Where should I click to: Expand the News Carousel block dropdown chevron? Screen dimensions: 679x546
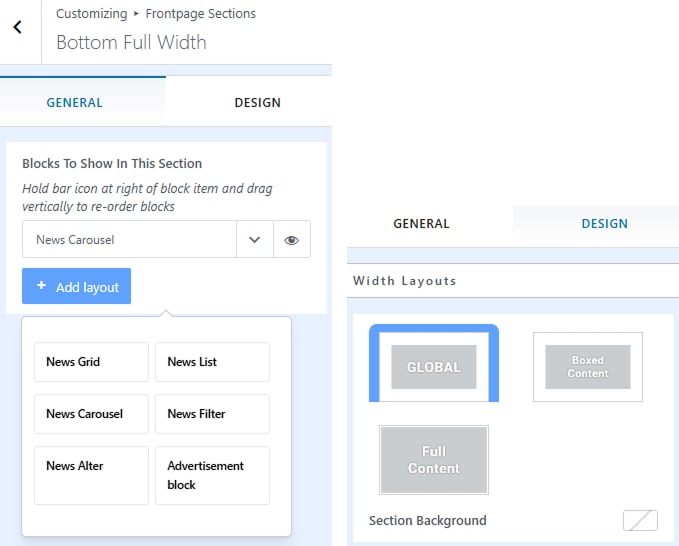[x=254, y=240]
